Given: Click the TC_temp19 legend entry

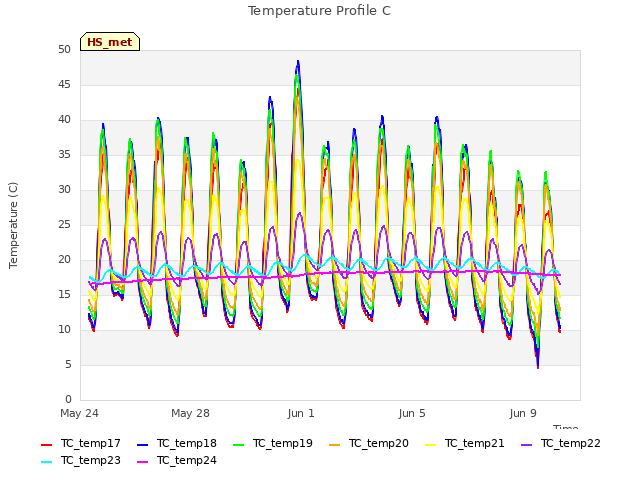Looking at the screenshot, I should click(273, 443).
